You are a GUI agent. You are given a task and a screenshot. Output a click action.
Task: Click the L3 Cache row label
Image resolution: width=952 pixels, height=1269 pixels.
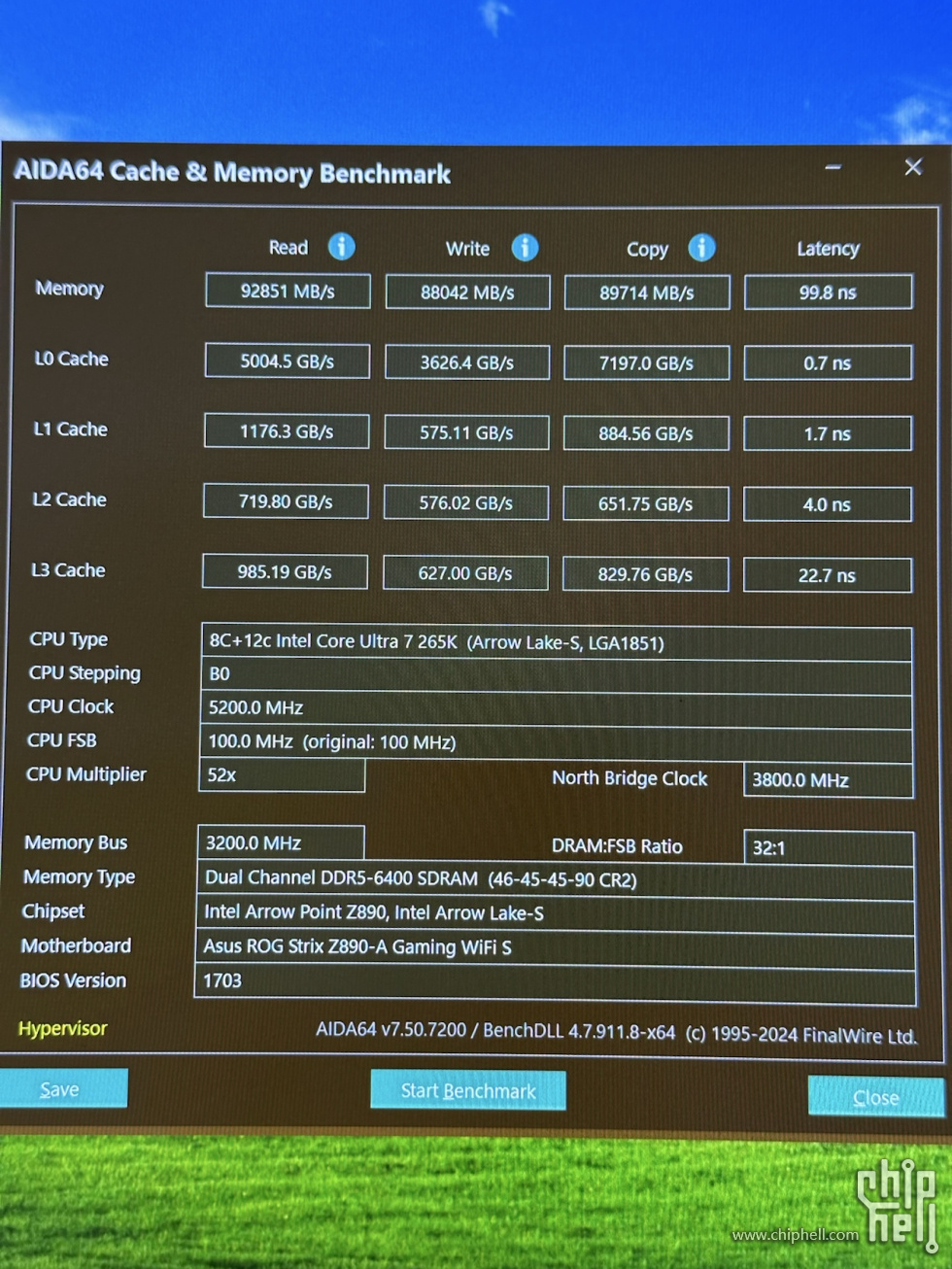coord(68,569)
